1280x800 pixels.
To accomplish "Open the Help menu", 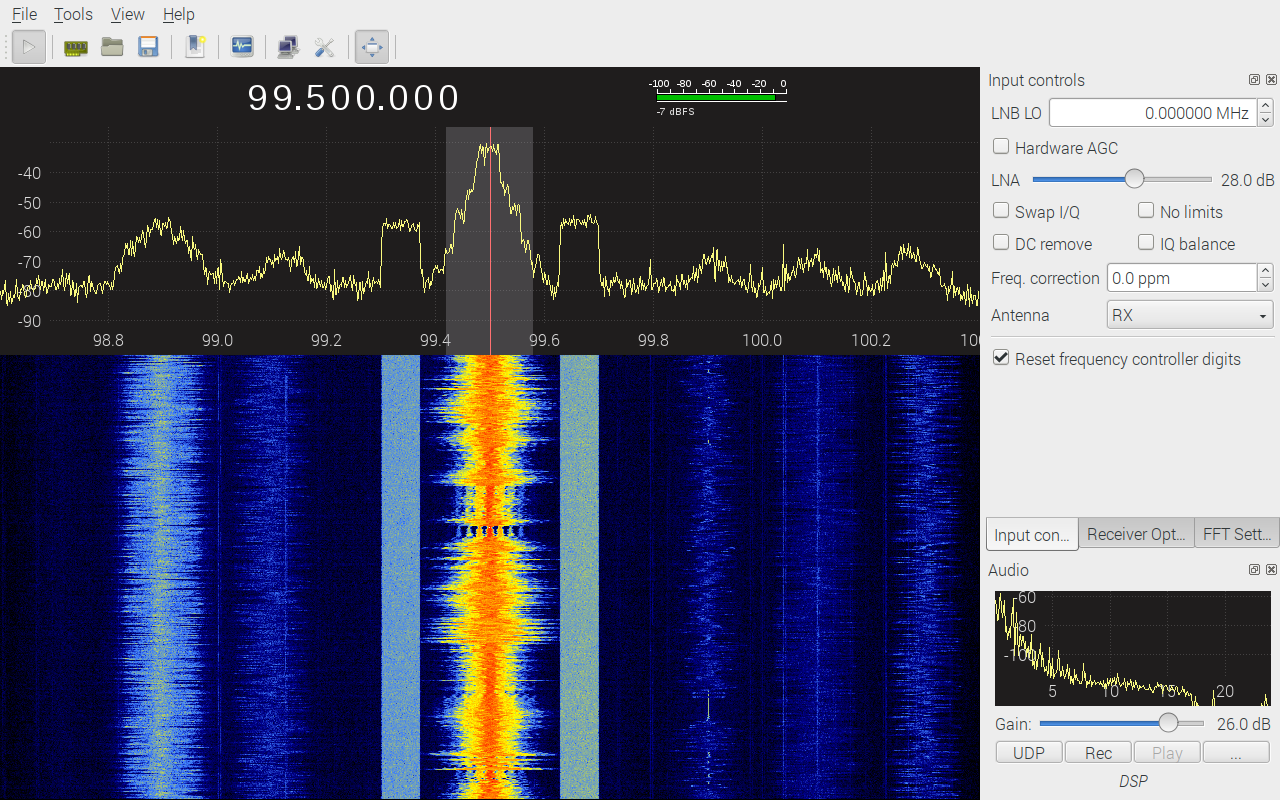I will pos(179,14).
